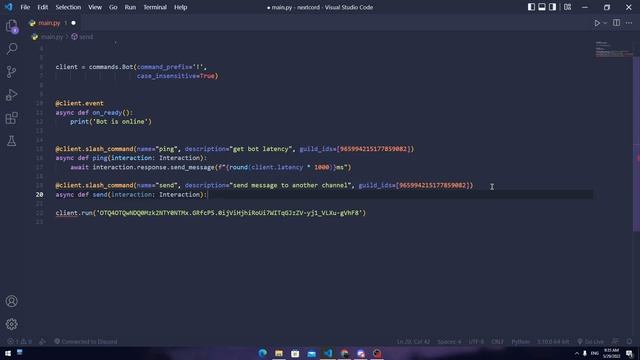Run the Python file with play button
640x360 pixels.
pos(597,23)
